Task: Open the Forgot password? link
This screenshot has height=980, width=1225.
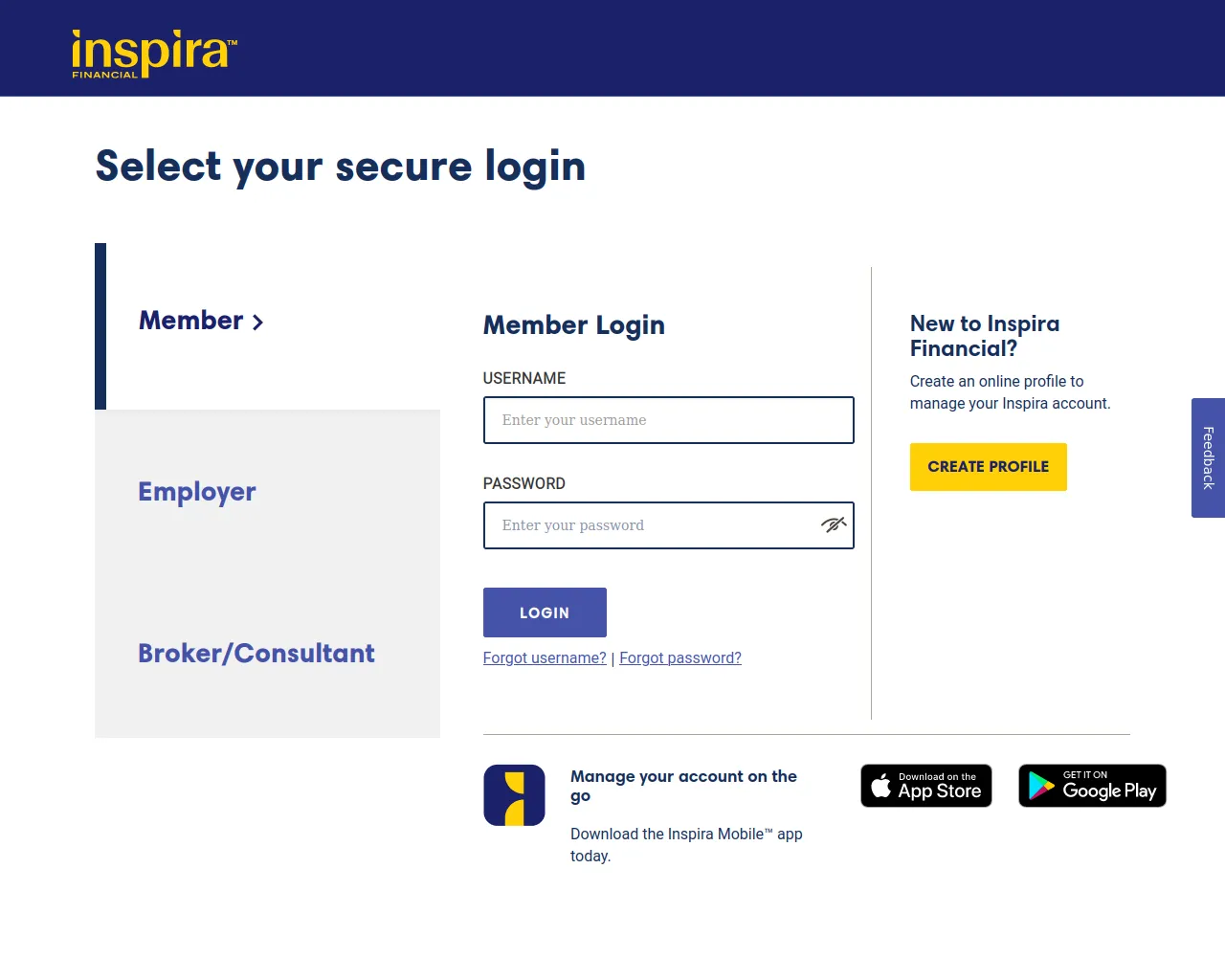Action: coord(680,658)
